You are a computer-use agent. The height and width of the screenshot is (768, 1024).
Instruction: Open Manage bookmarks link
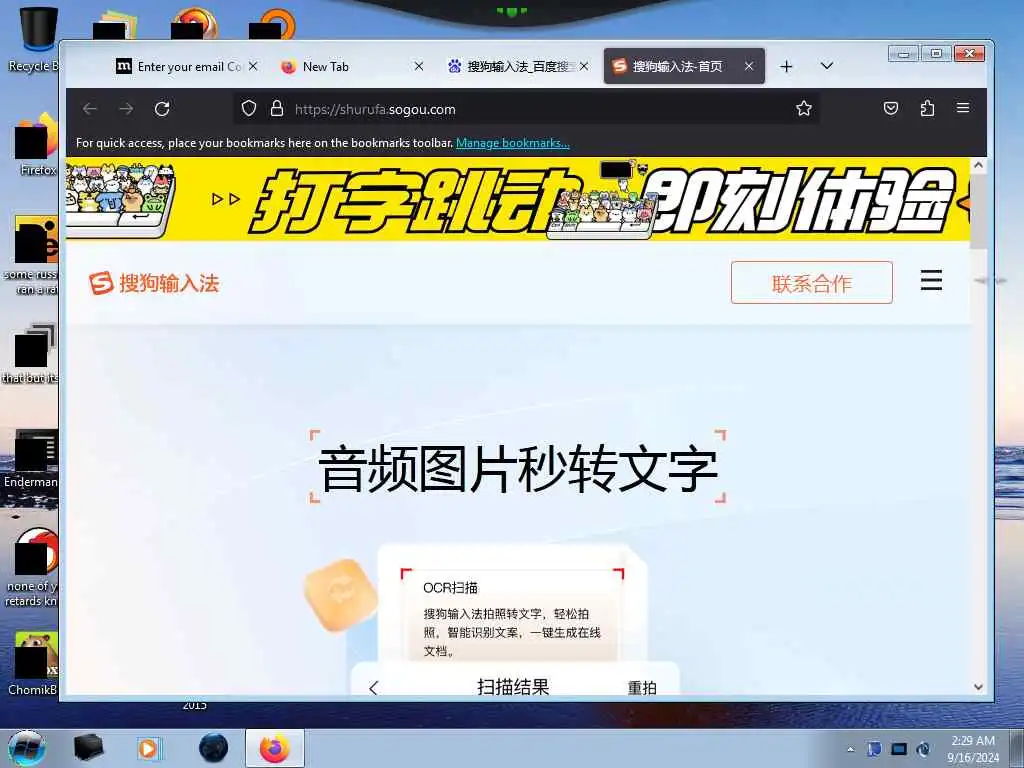(513, 143)
